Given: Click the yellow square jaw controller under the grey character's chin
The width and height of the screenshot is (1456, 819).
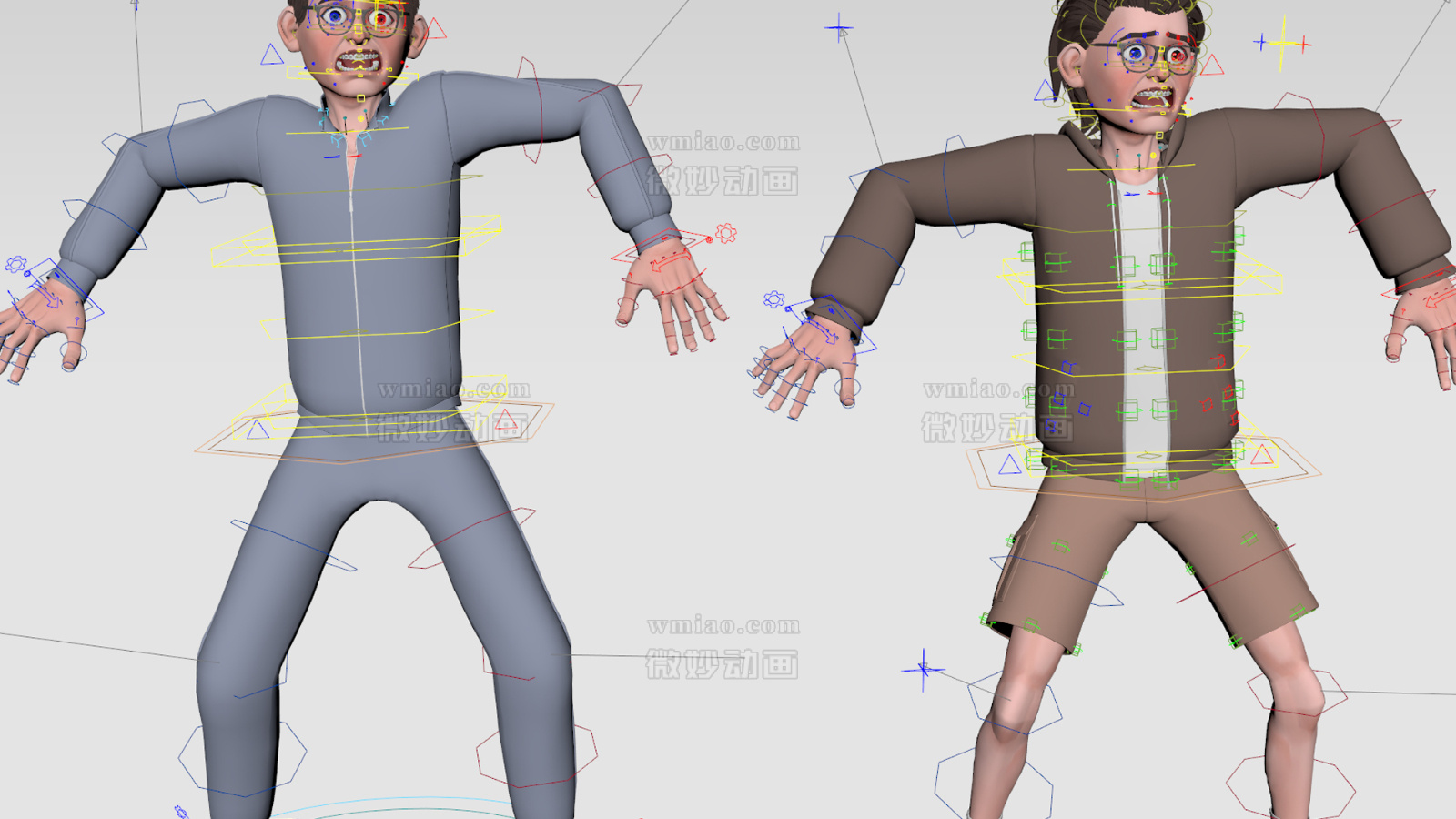Looking at the screenshot, I should [360, 98].
